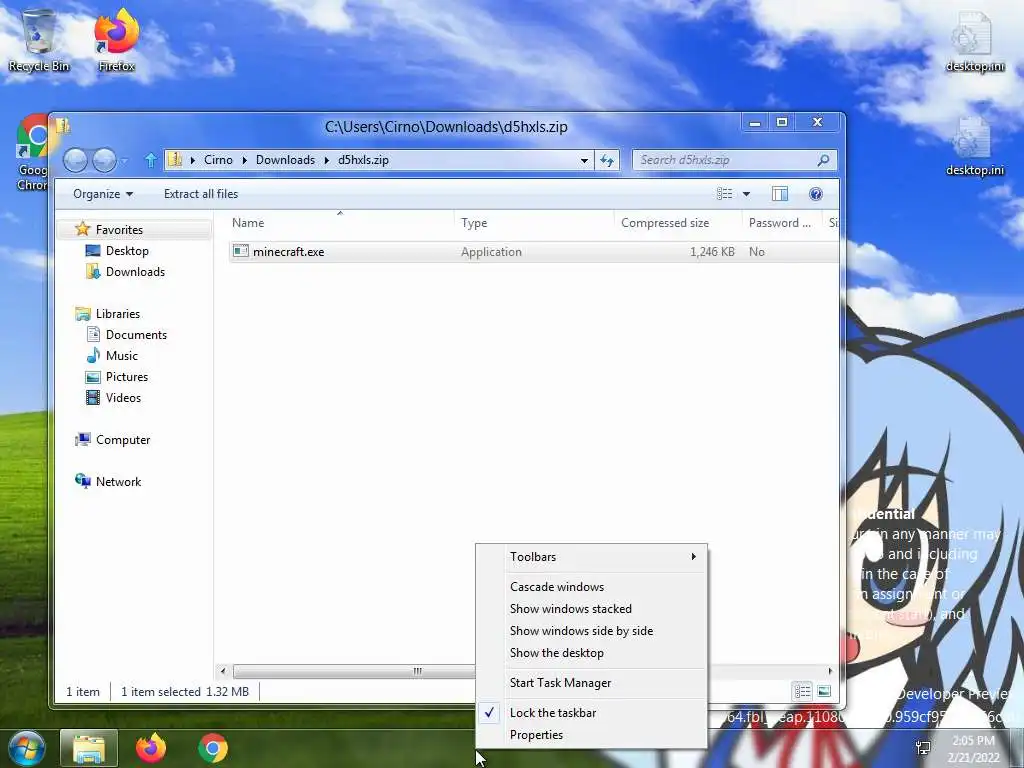Click the d5hxls.zip breadcrumb segment

click(363, 160)
